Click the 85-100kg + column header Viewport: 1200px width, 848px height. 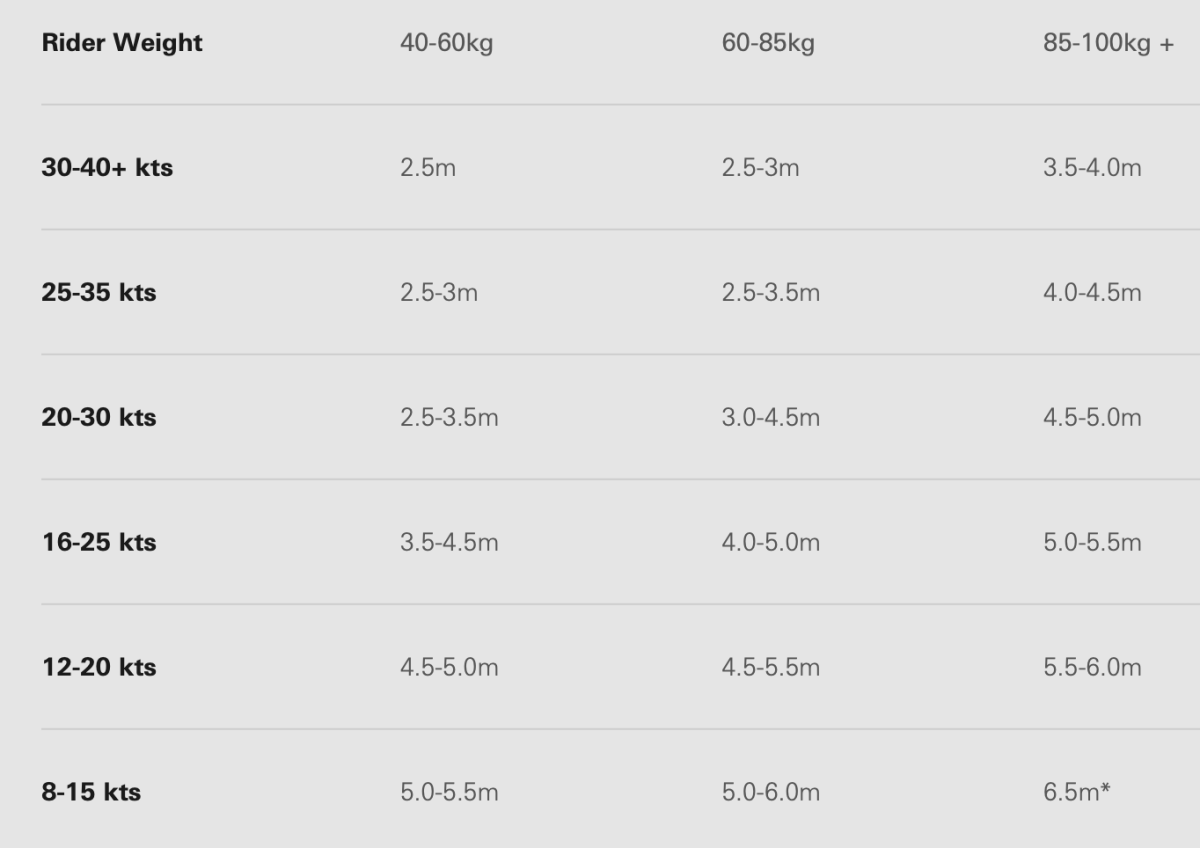[x=1108, y=44]
